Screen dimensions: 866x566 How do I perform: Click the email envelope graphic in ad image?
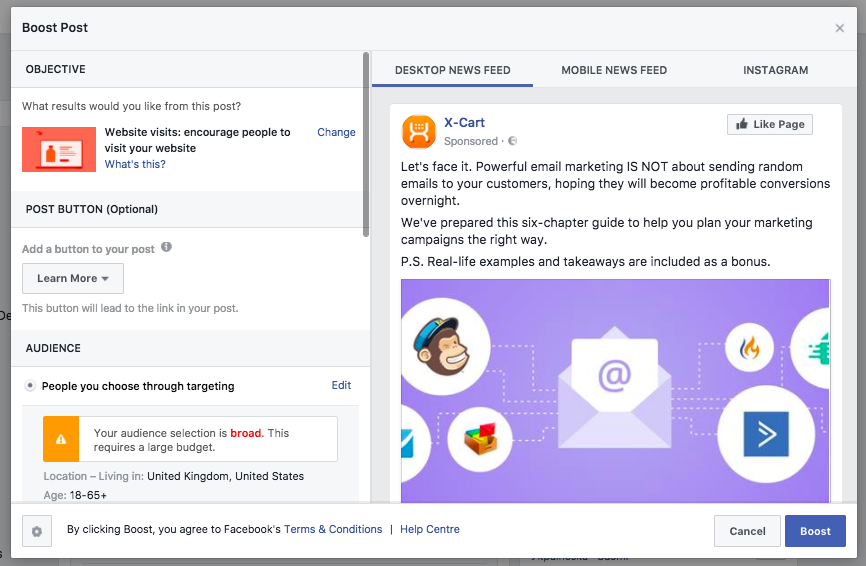coord(615,387)
